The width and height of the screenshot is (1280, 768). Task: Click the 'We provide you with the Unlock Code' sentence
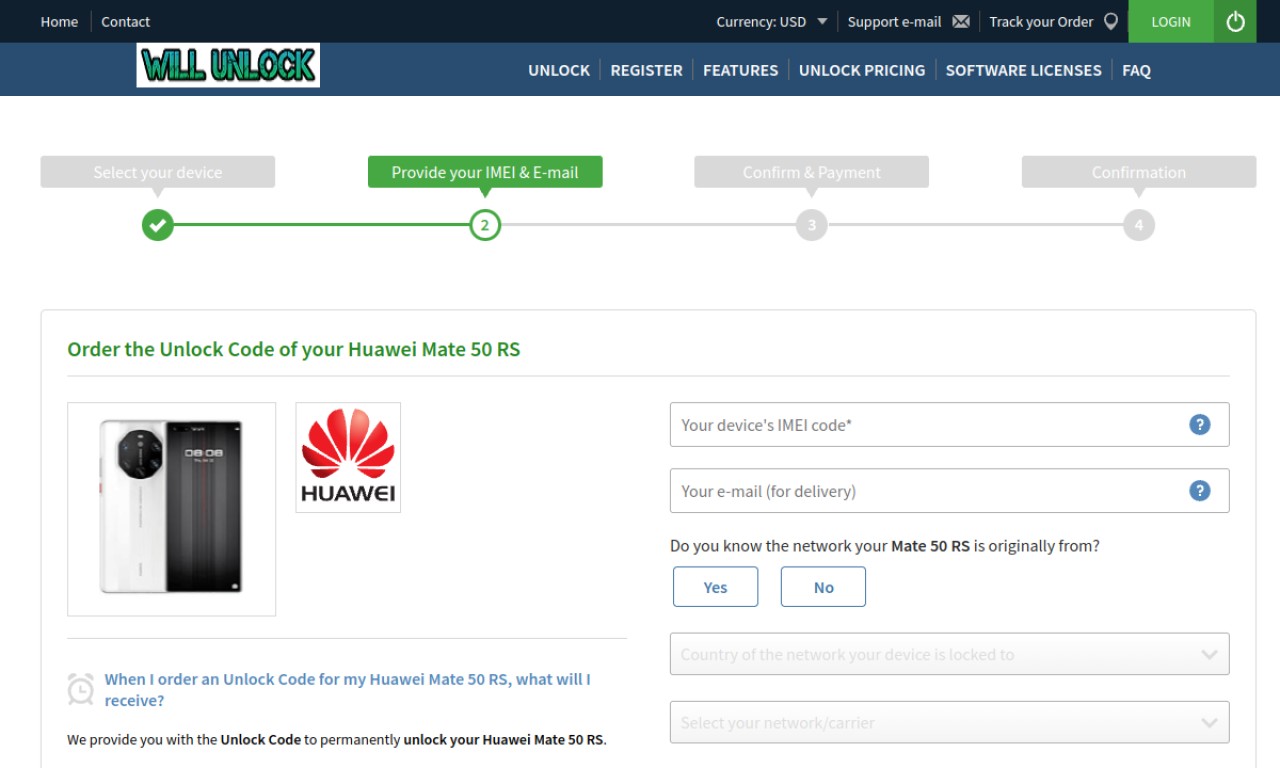coord(337,740)
